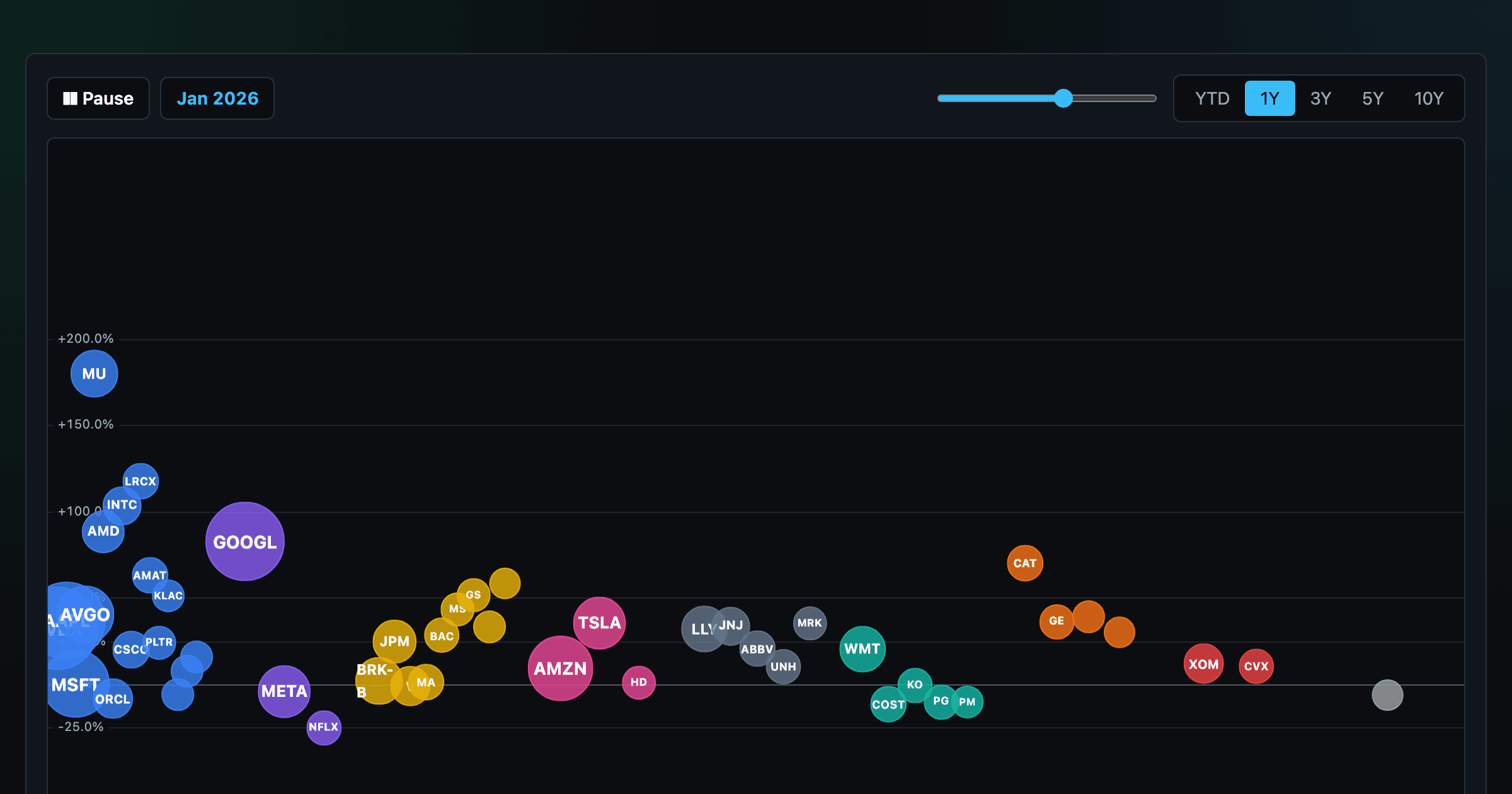Select the INTC bubble
Viewport: 1512px width, 794px height.
coord(122,505)
